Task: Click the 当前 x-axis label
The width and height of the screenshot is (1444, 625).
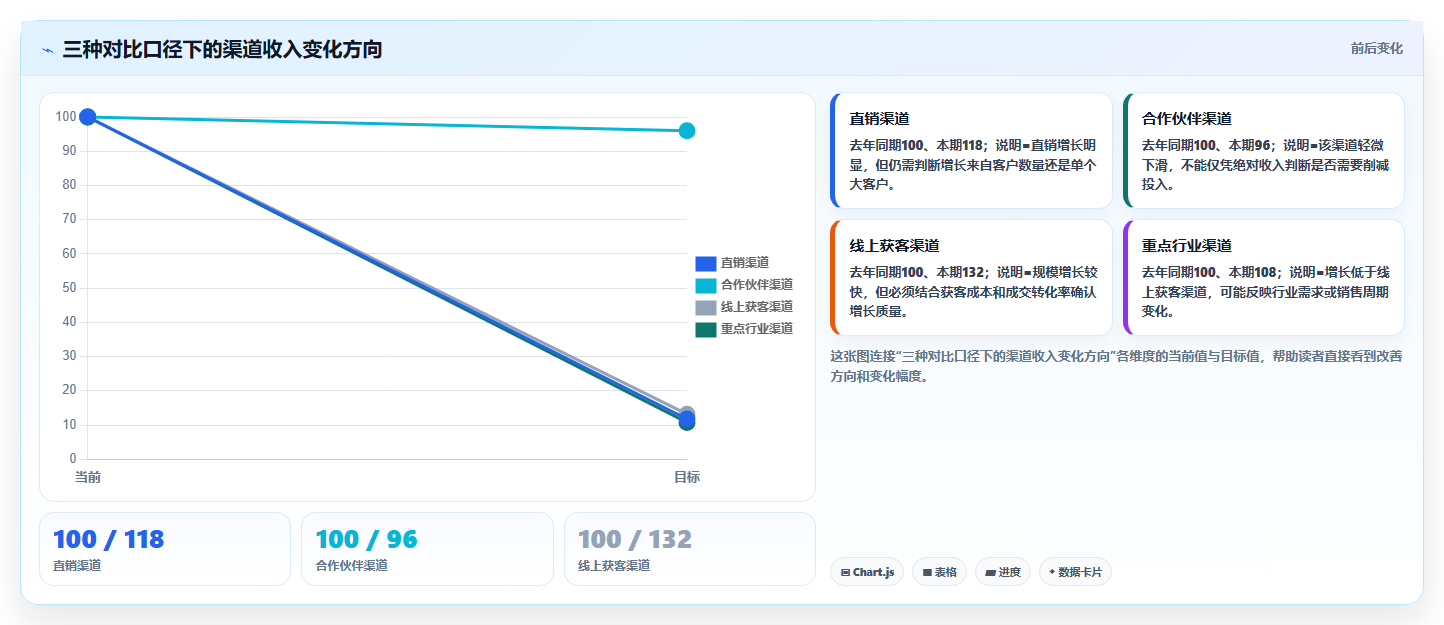Action: click(88, 477)
